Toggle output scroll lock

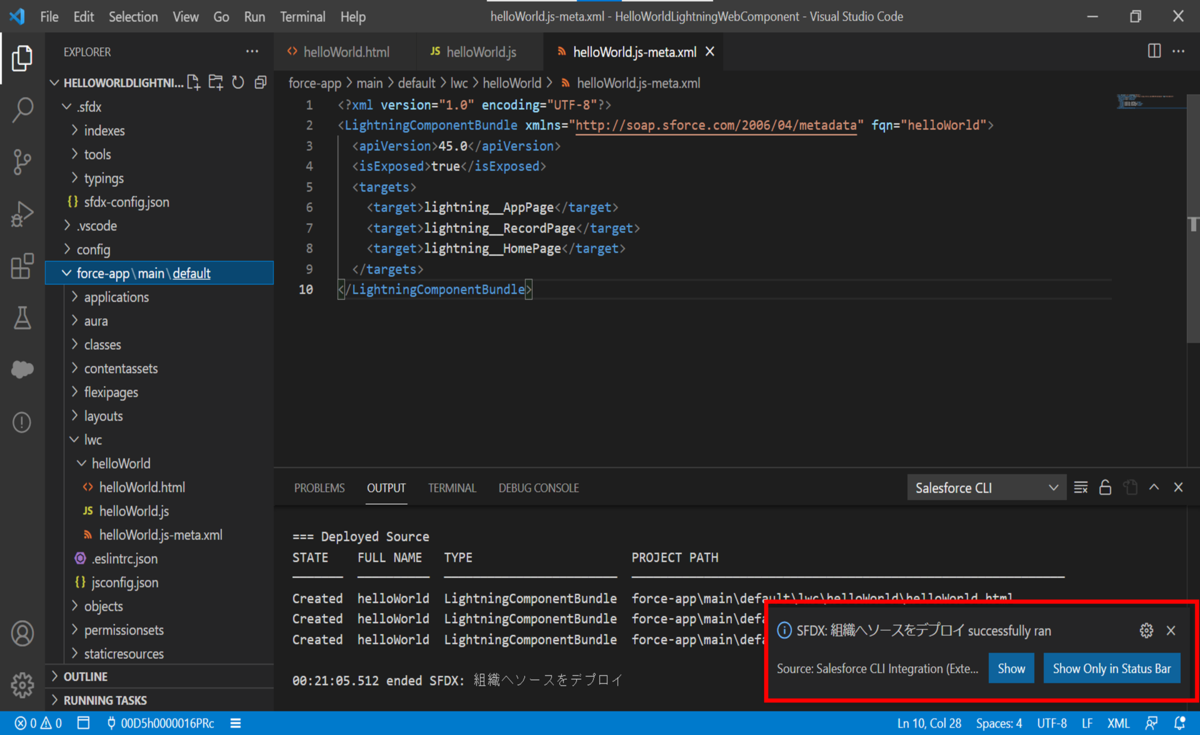click(x=1105, y=488)
